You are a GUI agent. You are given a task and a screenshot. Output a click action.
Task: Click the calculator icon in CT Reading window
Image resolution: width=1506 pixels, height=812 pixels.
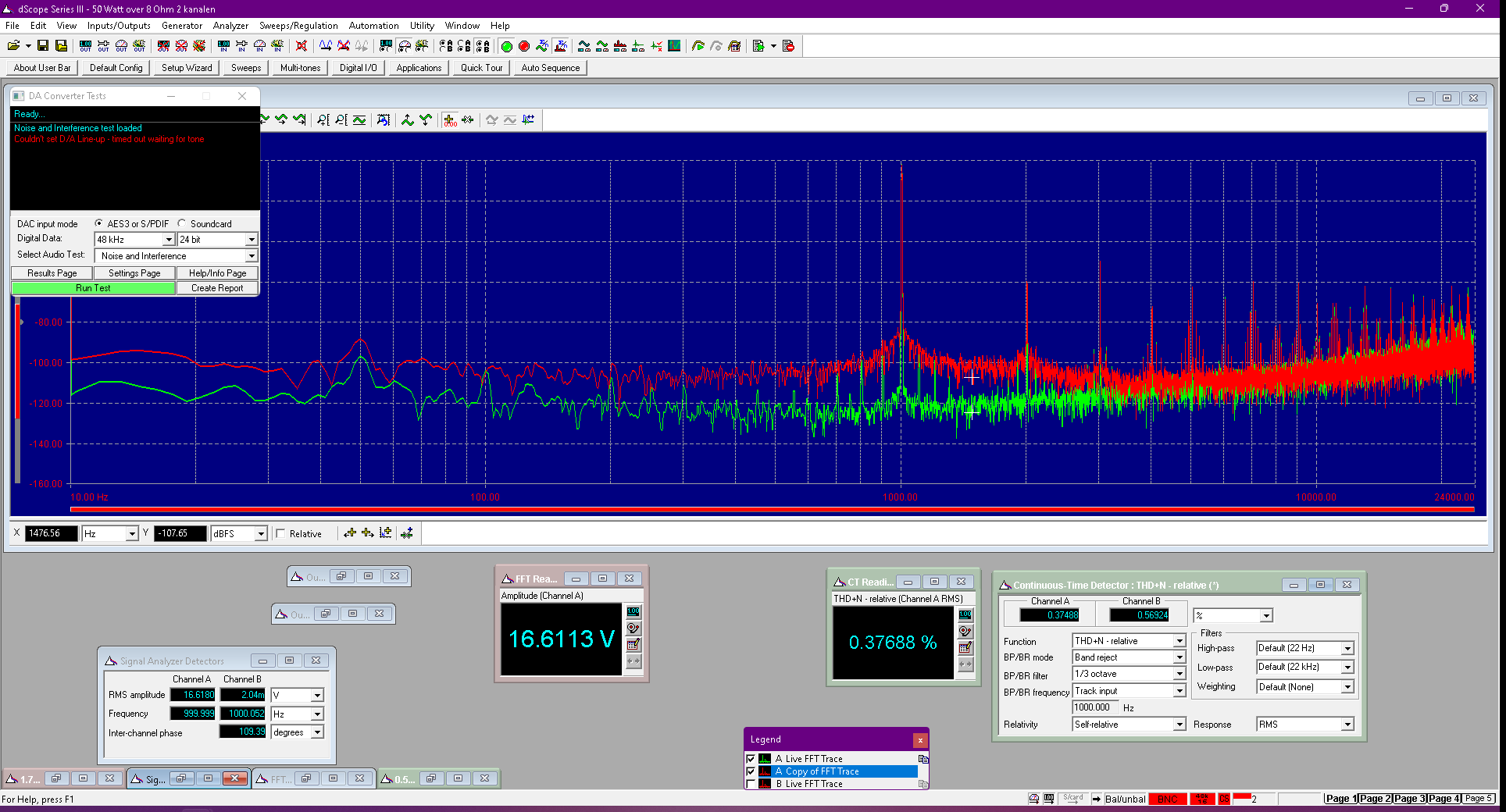click(x=965, y=648)
